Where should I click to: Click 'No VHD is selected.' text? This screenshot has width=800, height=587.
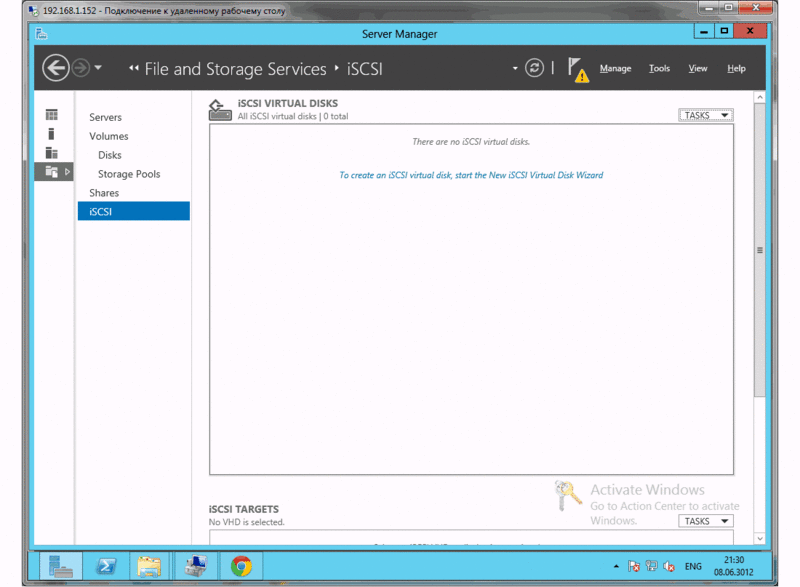246,522
